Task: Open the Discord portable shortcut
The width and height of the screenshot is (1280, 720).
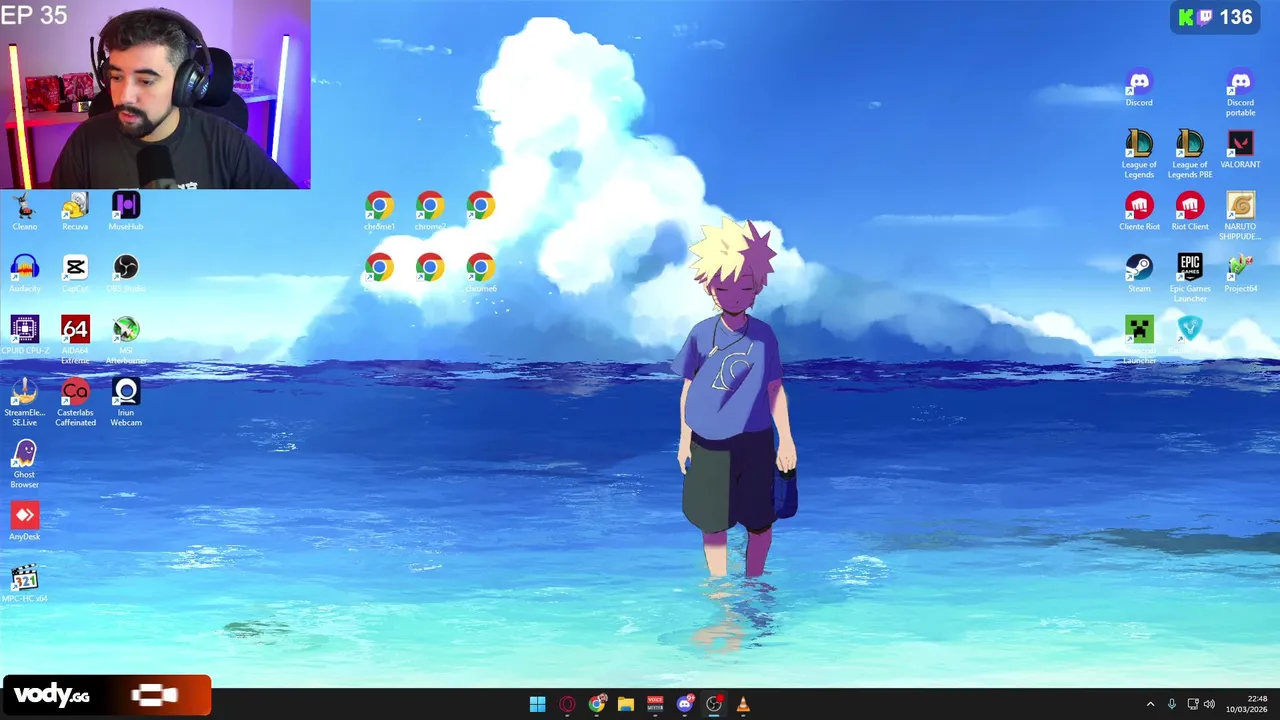Action: [x=1240, y=92]
